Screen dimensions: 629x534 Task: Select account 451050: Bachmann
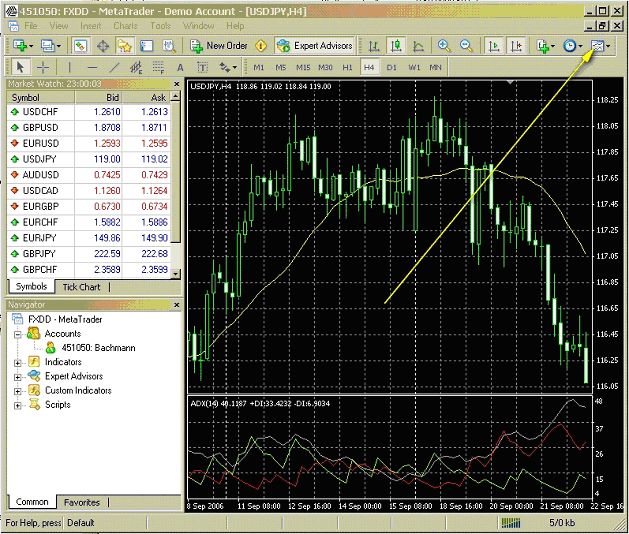click(x=98, y=348)
